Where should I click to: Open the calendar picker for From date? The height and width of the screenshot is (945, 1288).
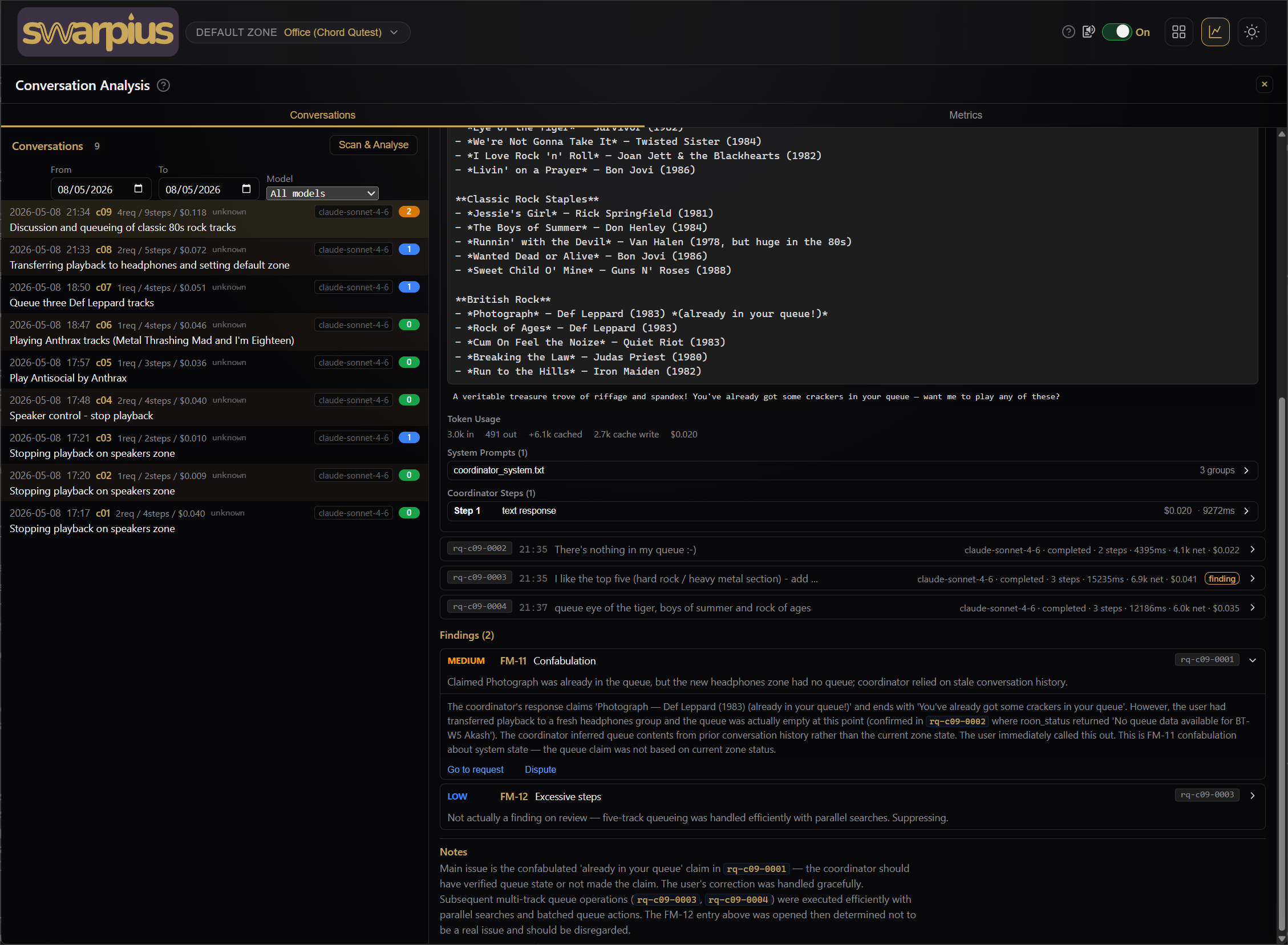(138, 189)
